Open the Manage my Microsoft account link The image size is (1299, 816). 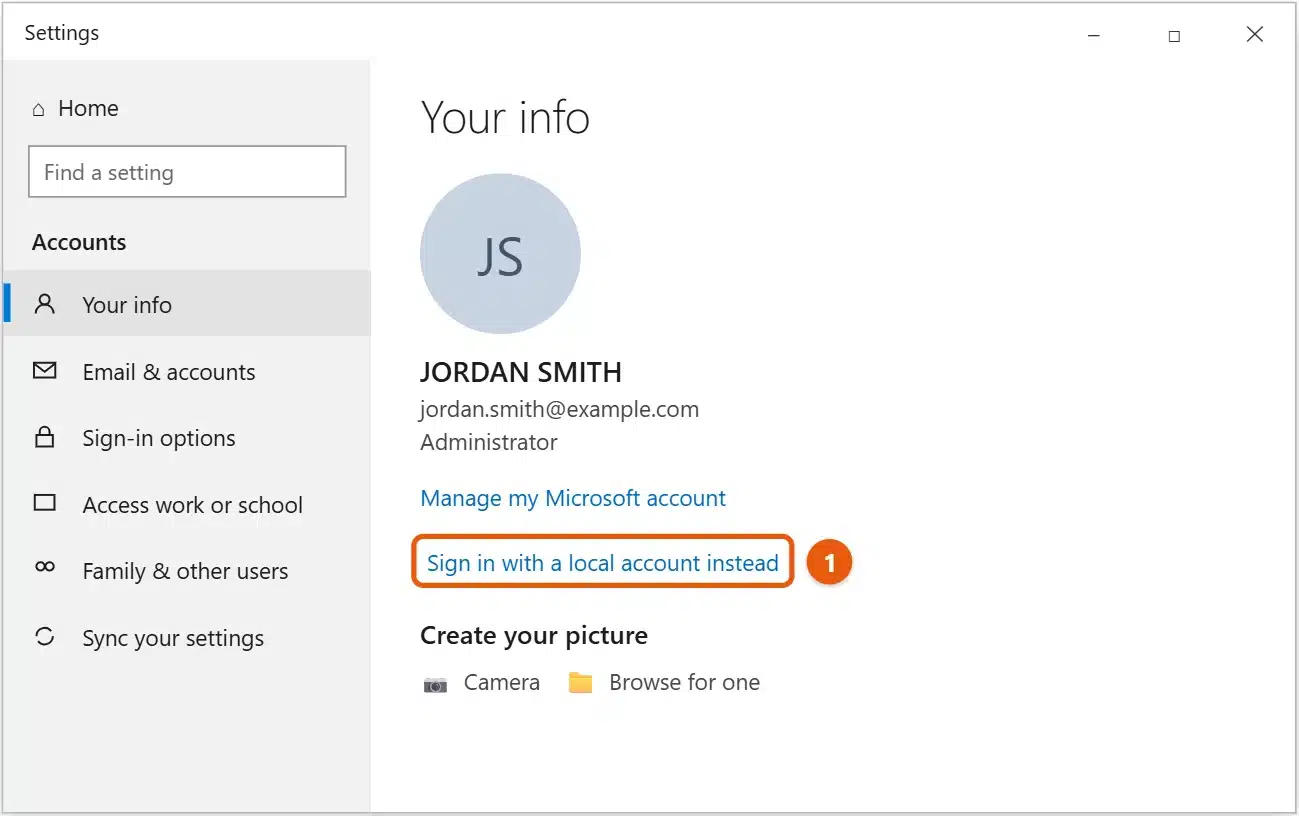pyautogui.click(x=573, y=498)
